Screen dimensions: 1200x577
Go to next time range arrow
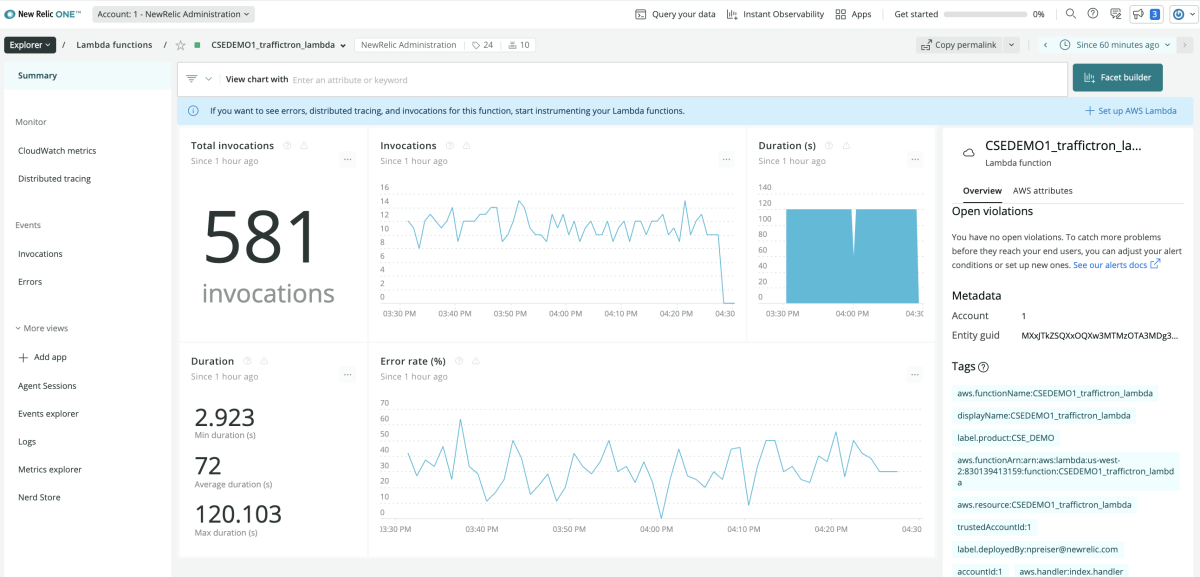point(1186,45)
